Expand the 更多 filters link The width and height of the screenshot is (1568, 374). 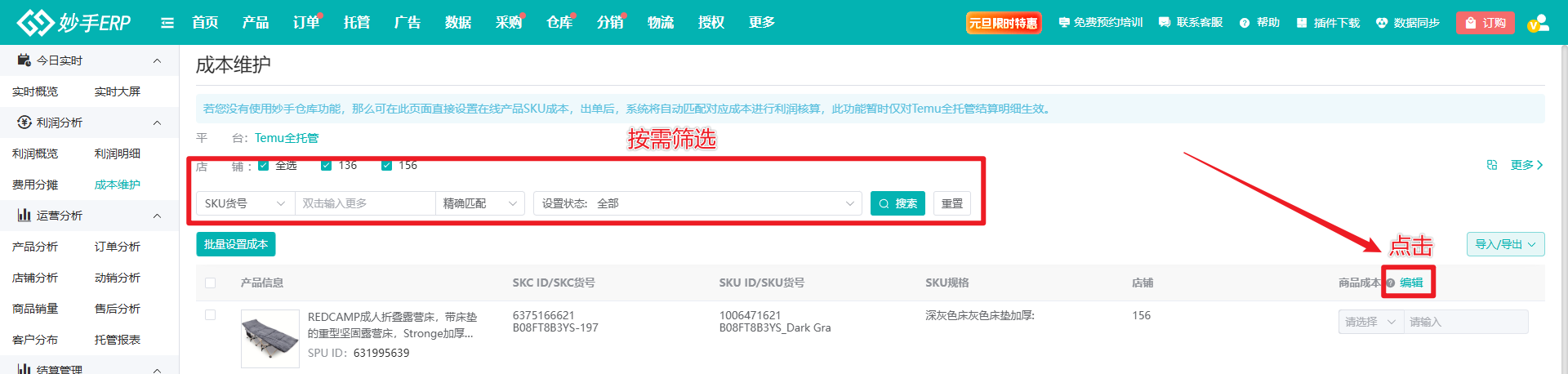(x=1526, y=165)
